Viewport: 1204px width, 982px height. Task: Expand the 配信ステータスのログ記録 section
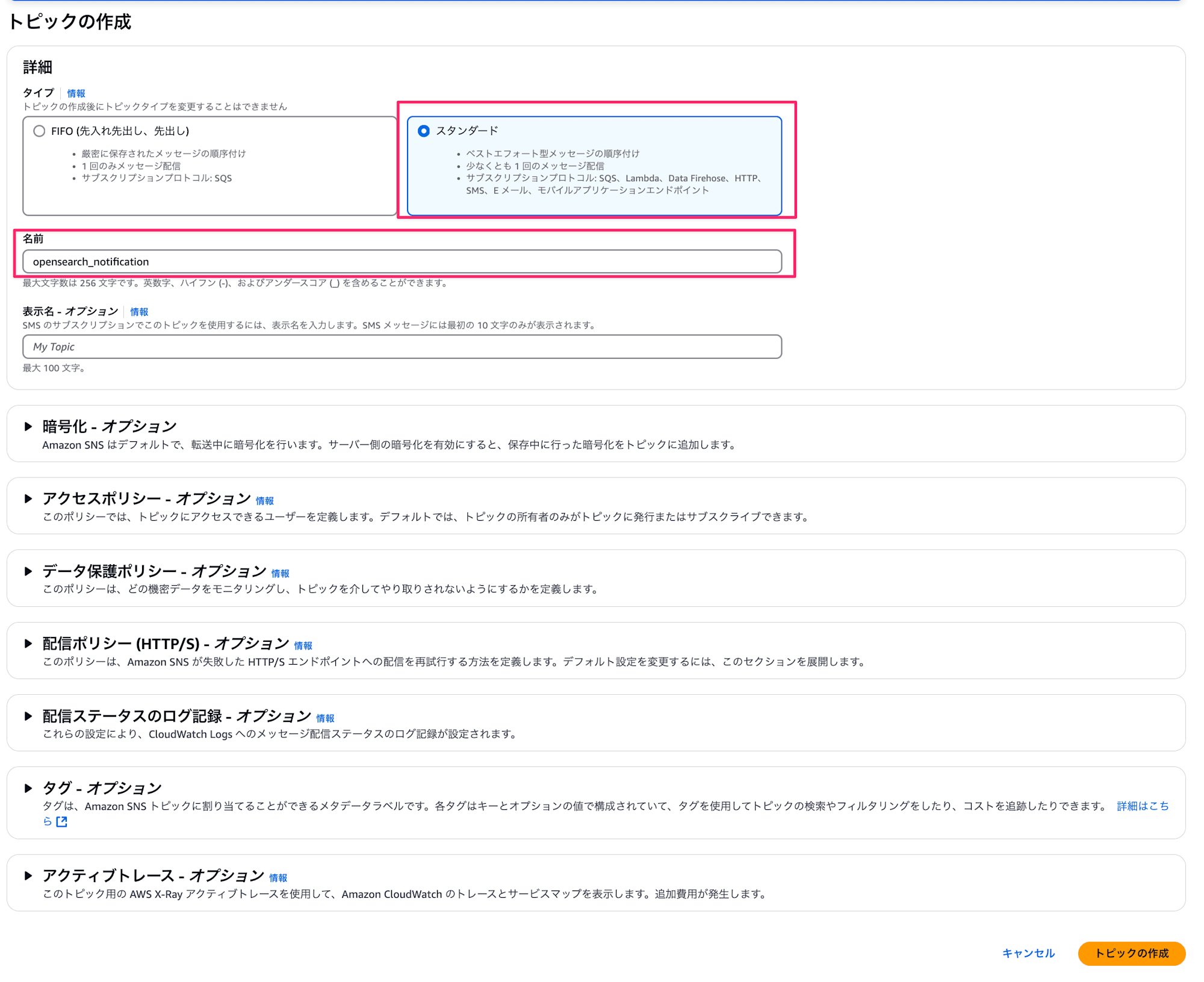point(28,716)
